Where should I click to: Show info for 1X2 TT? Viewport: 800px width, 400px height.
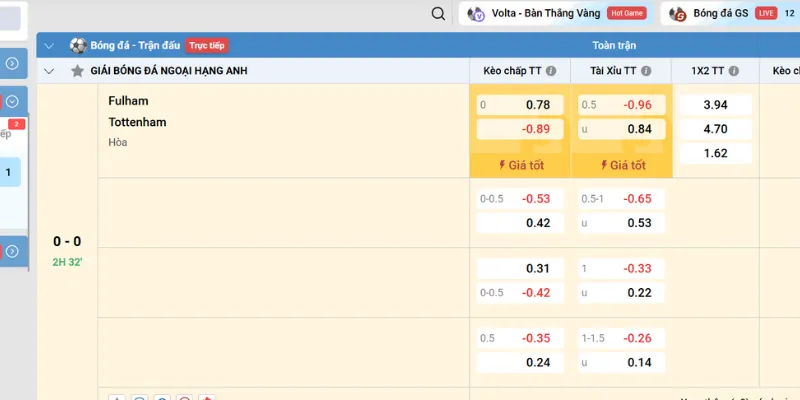pyautogui.click(x=734, y=71)
